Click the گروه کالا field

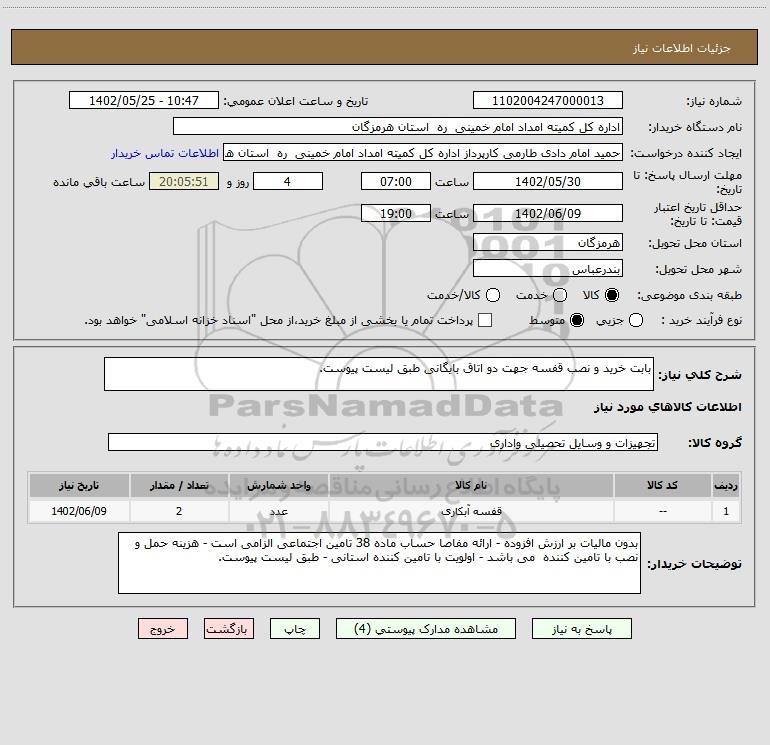(x=383, y=442)
